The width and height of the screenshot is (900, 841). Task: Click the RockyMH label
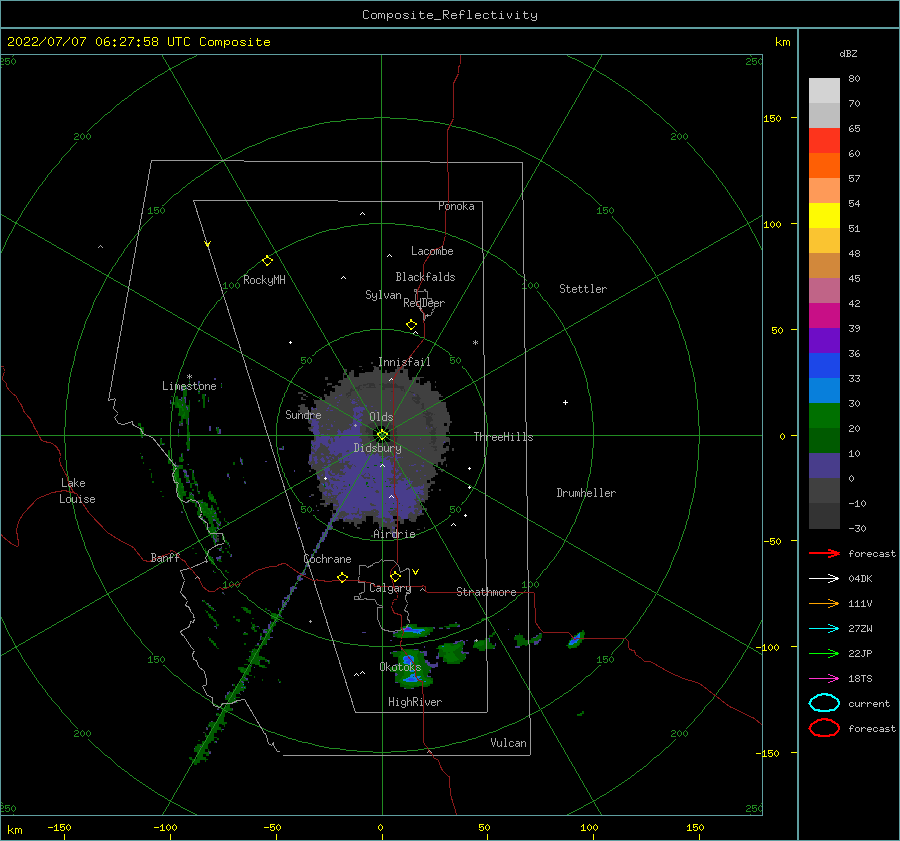264,280
